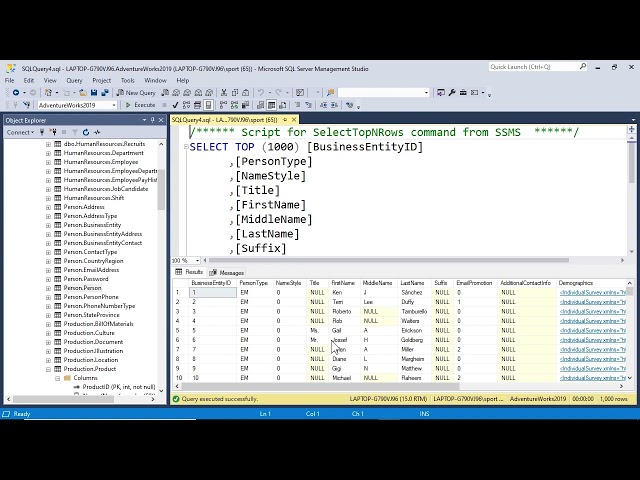640x480 pixels.
Task: Click the Cut scissors icon
Action: pos(224,93)
